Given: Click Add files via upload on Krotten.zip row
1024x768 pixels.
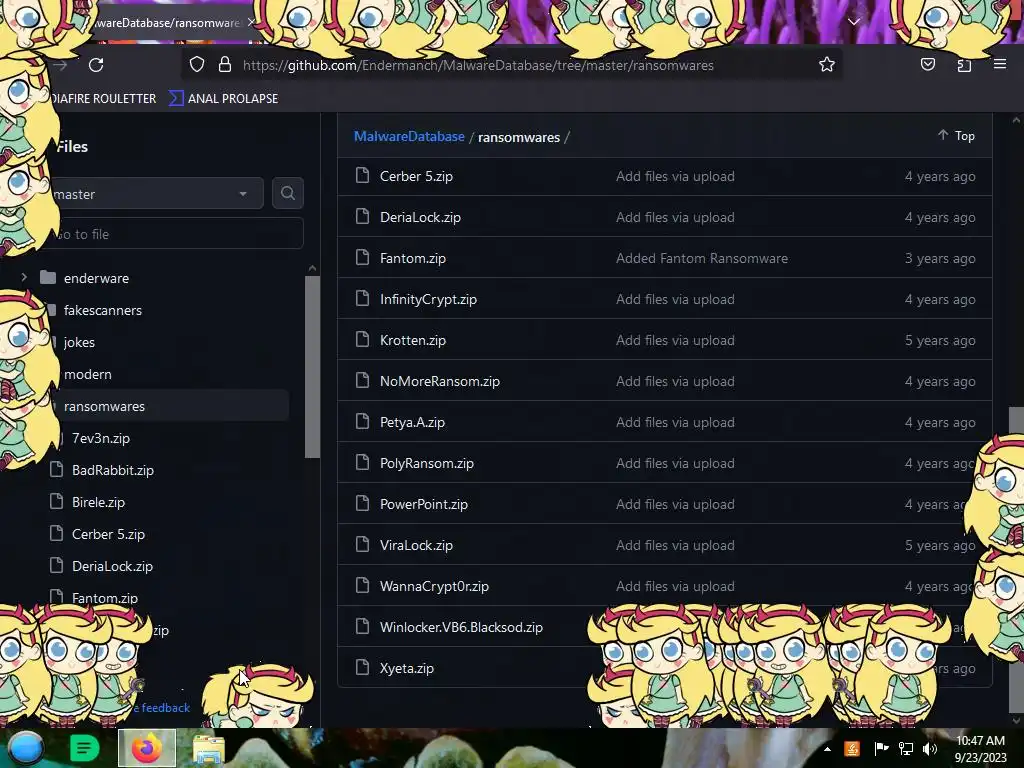Looking at the screenshot, I should click(675, 340).
